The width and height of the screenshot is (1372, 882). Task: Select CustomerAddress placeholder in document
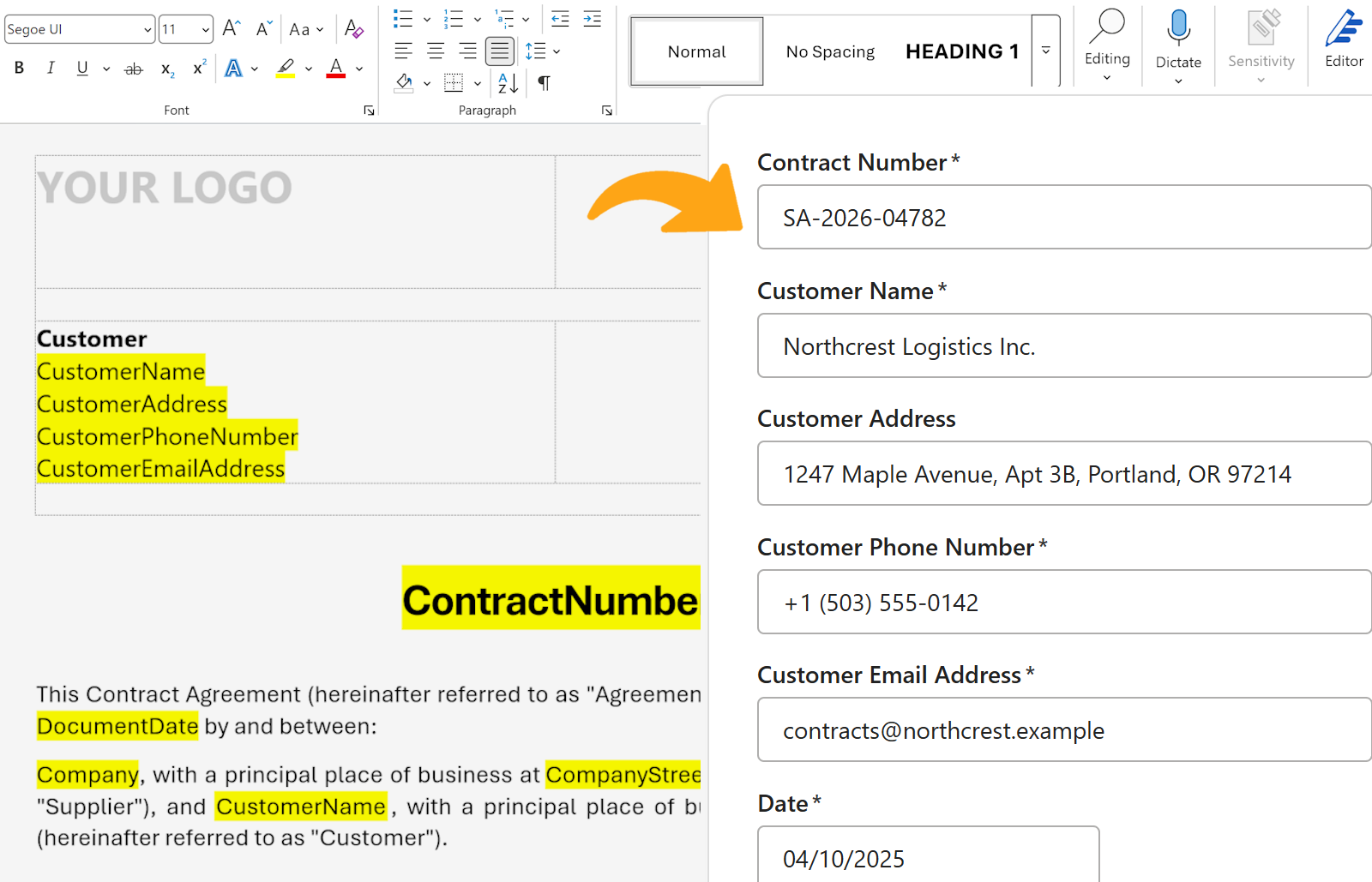tap(131, 404)
